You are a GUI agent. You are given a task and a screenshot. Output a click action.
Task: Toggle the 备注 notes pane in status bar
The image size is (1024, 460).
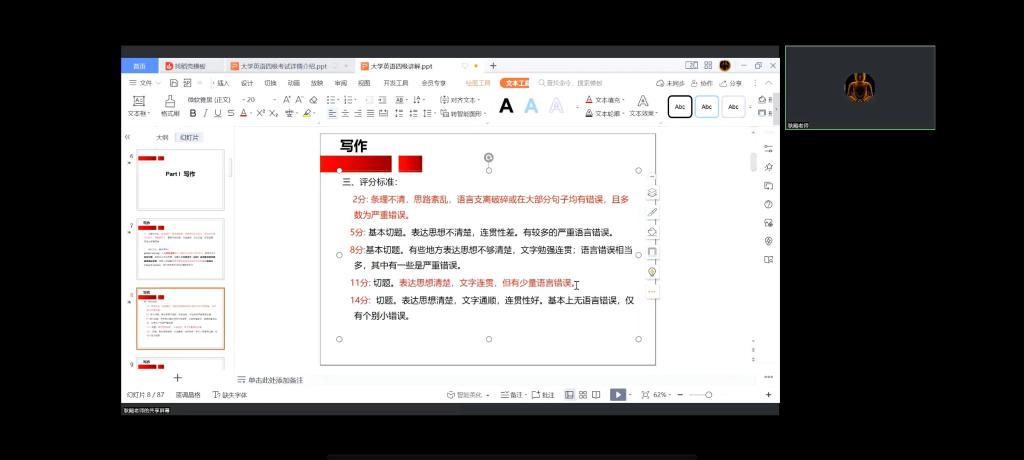511,395
